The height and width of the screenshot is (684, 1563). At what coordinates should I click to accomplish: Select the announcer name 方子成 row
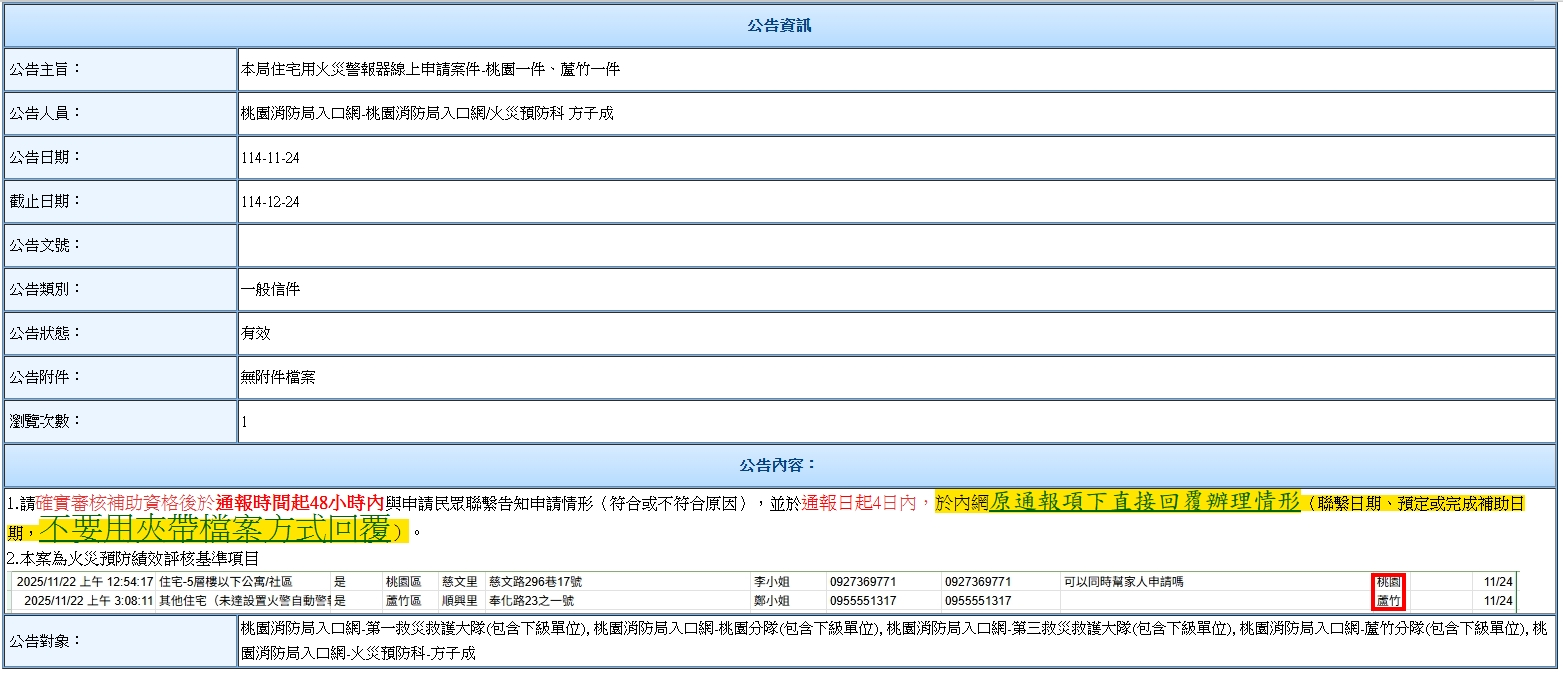tap(427, 114)
